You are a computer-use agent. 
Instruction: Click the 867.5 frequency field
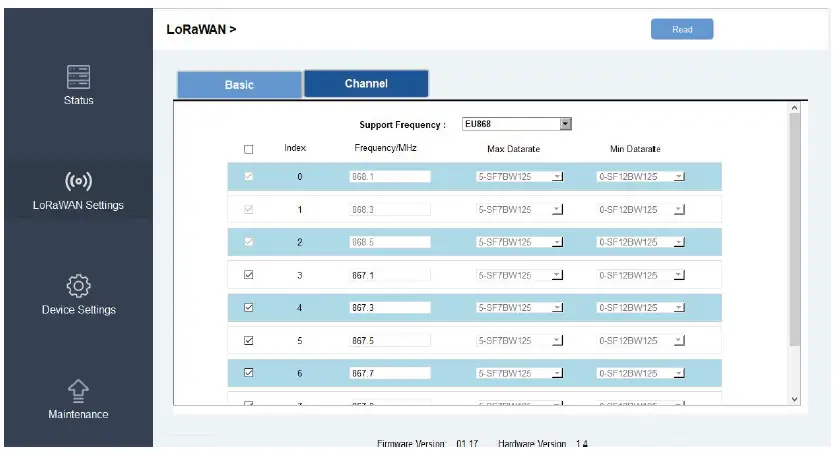click(390, 340)
